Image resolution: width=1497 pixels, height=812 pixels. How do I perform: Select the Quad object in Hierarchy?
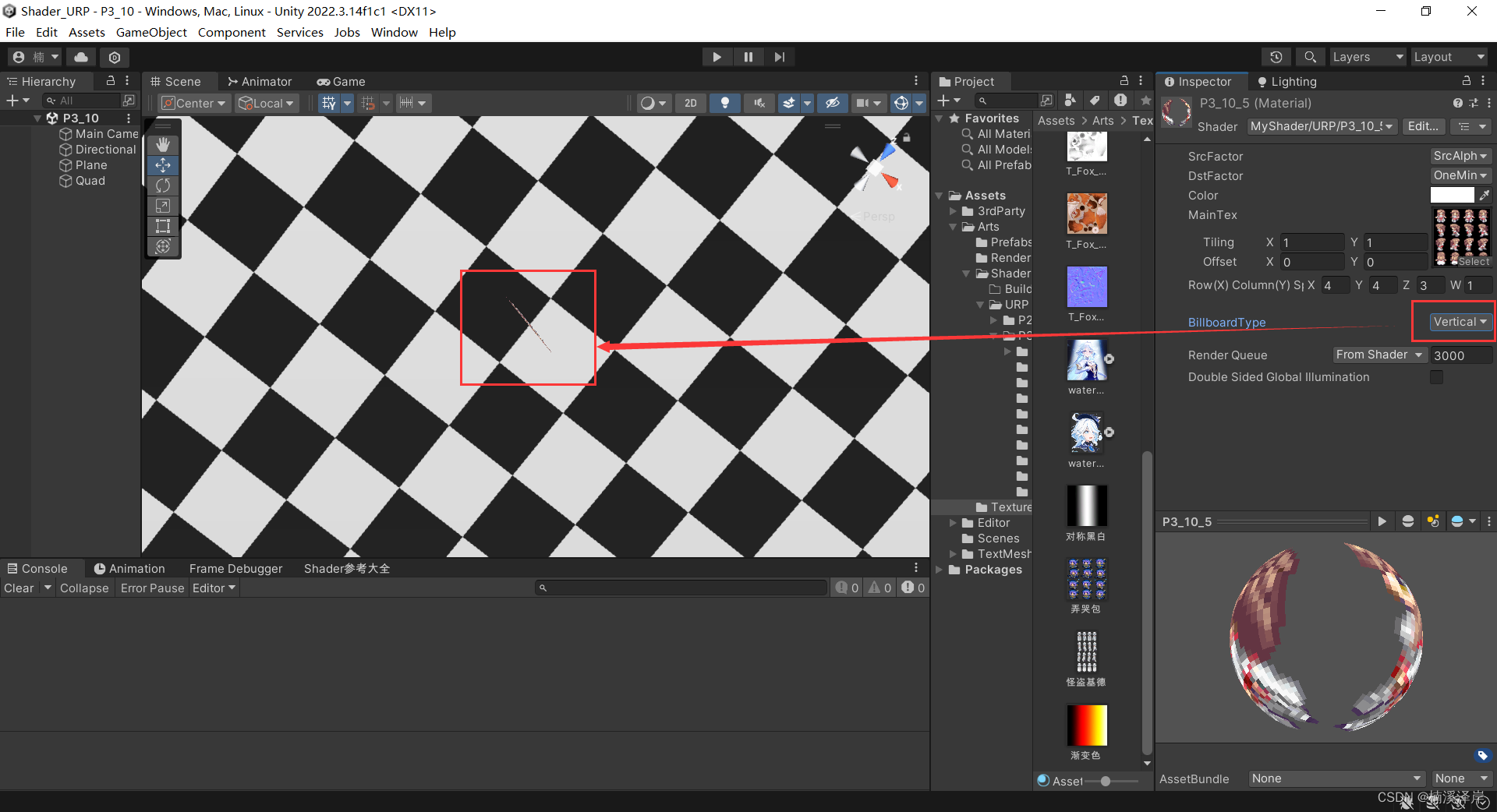90,180
